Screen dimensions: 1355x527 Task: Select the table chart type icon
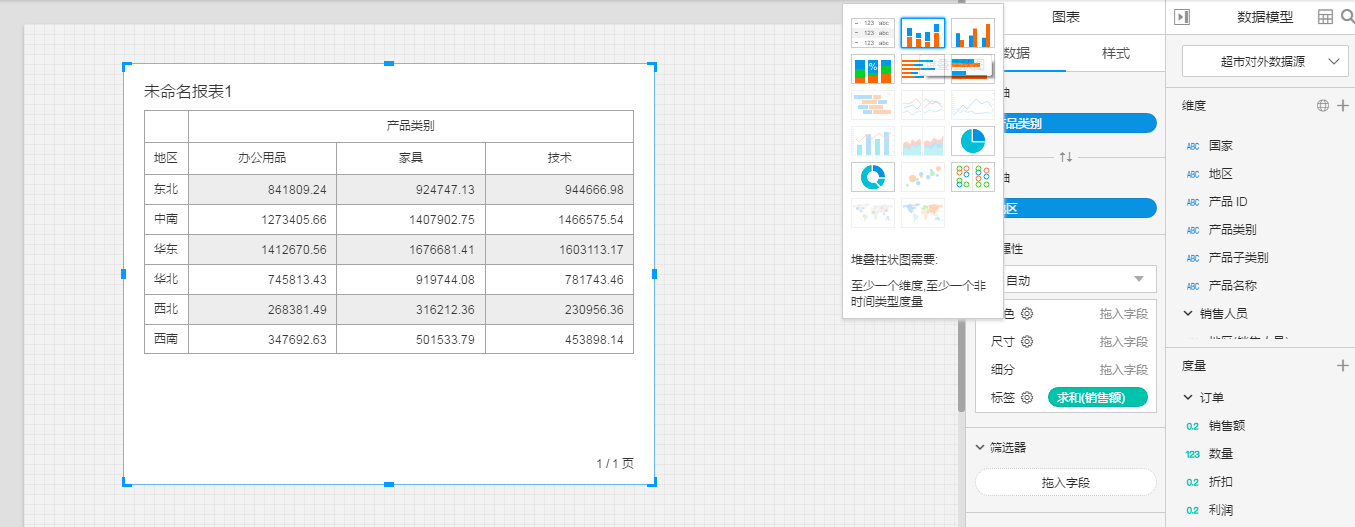point(872,33)
